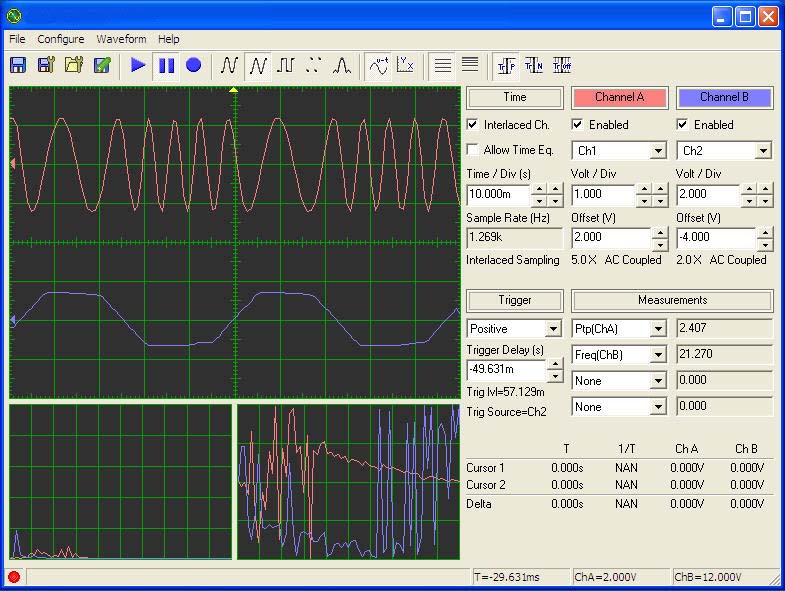Uncheck Enabled for Channel B

(683, 125)
